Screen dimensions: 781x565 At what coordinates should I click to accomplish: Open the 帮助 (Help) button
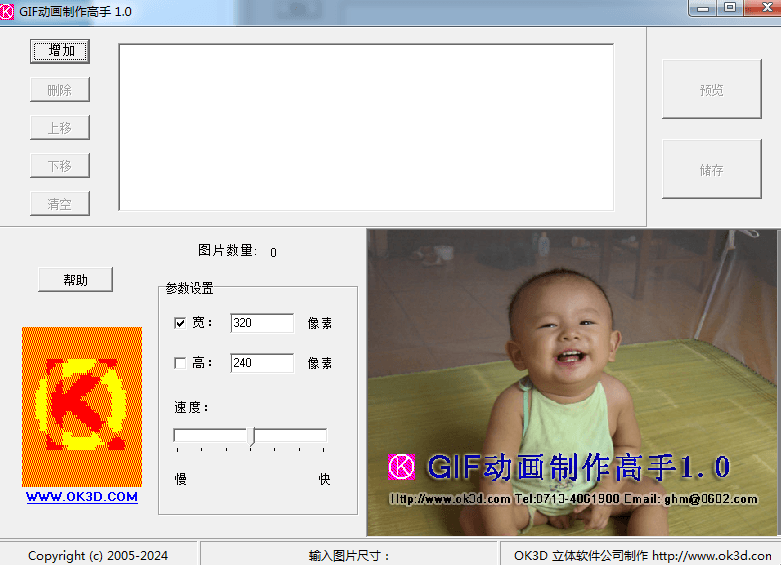(x=76, y=280)
